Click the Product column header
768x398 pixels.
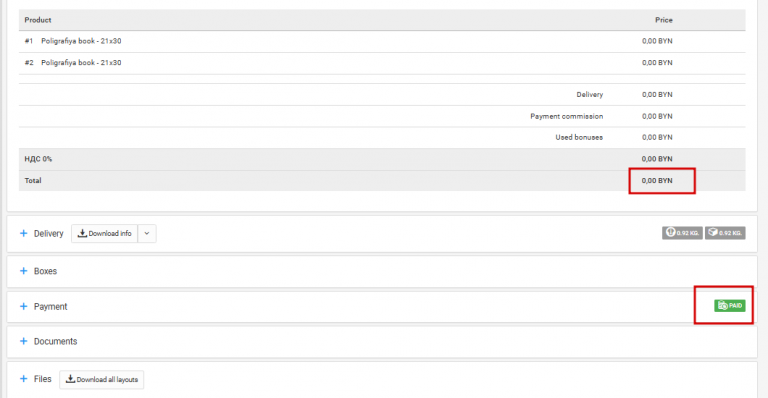pos(38,20)
